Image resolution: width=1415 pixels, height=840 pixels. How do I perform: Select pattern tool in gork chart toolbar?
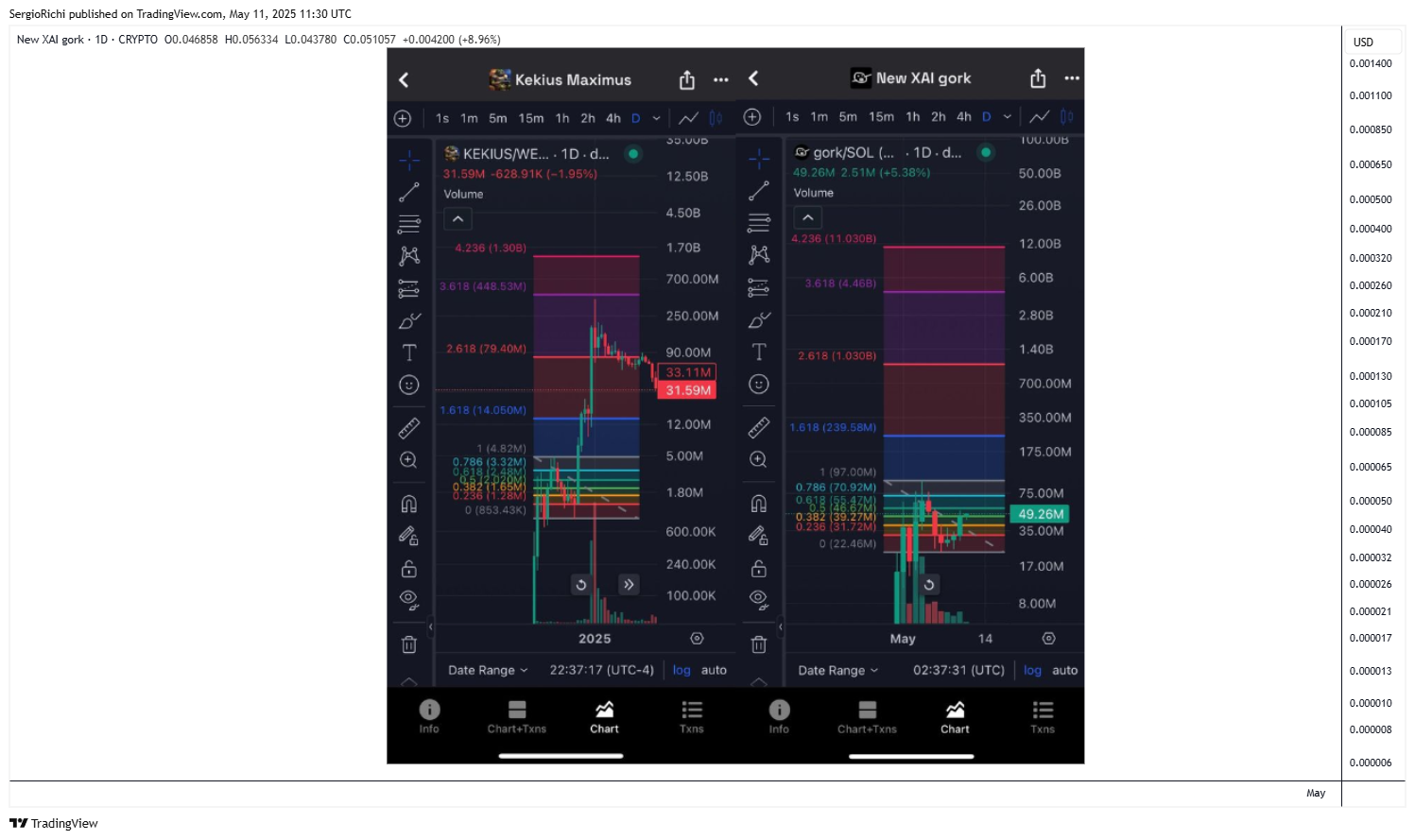click(759, 254)
